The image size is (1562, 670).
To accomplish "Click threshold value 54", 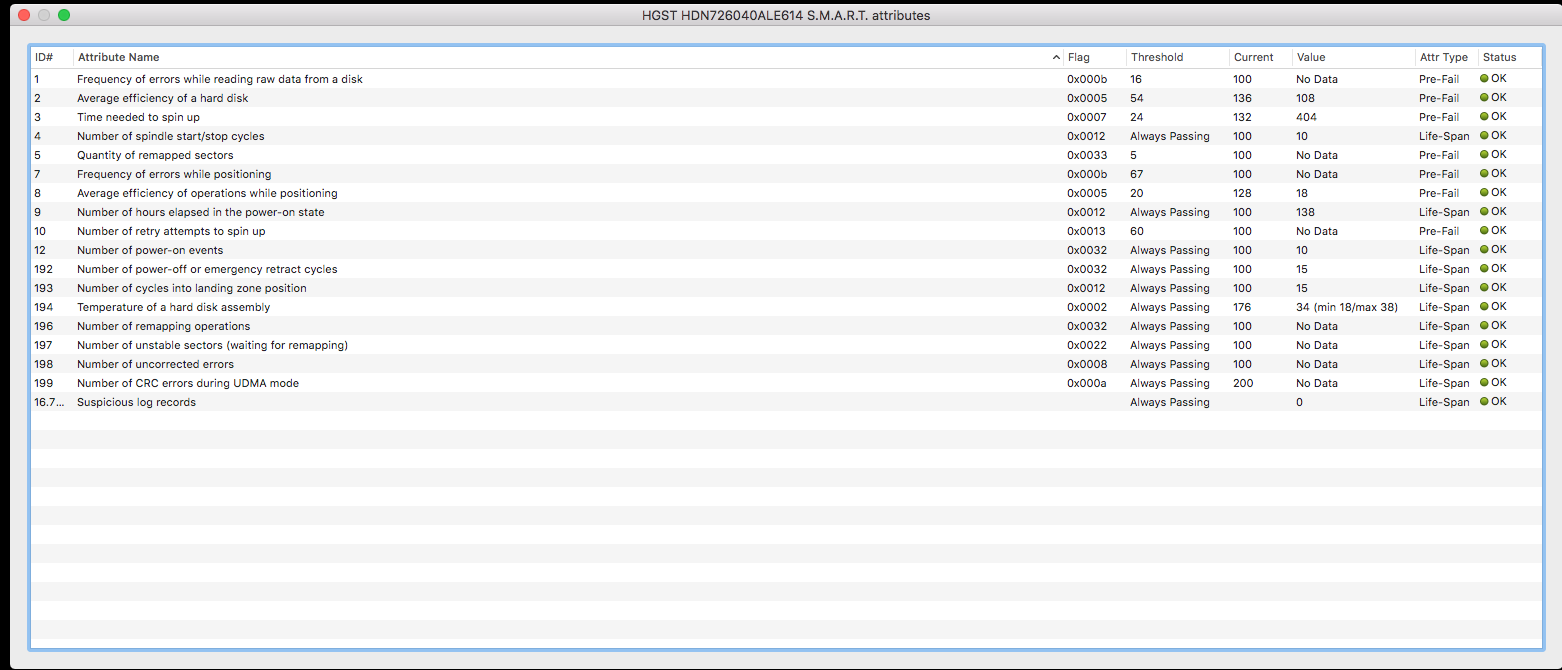I will click(1137, 98).
